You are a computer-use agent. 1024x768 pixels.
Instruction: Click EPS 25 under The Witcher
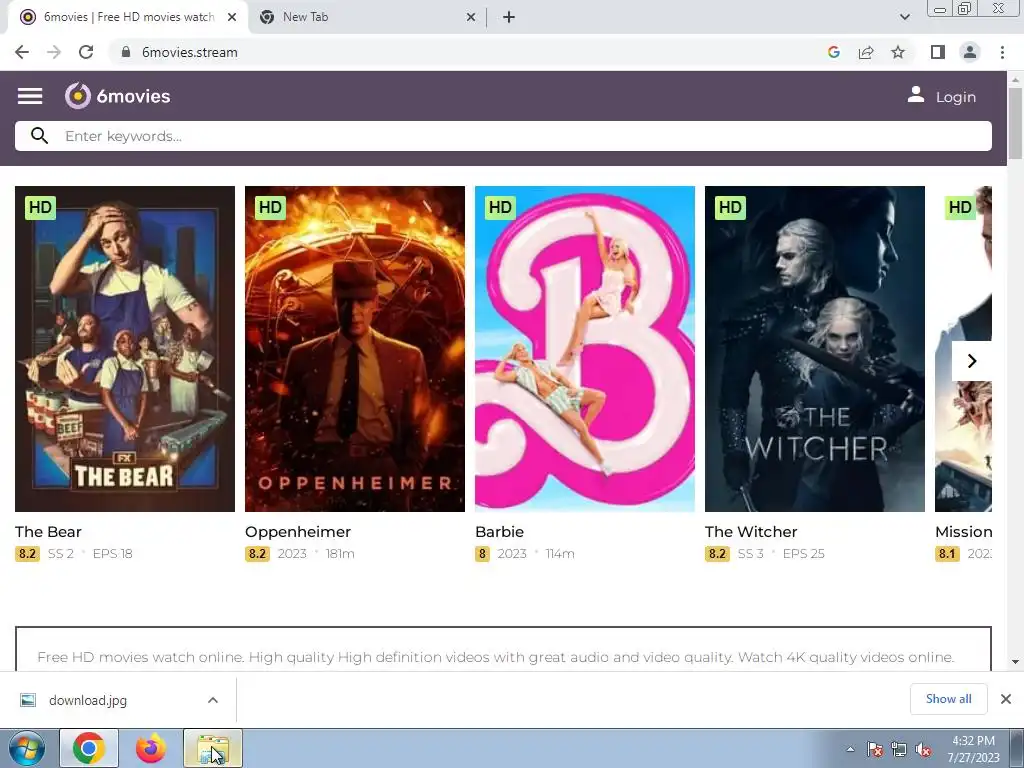point(803,554)
